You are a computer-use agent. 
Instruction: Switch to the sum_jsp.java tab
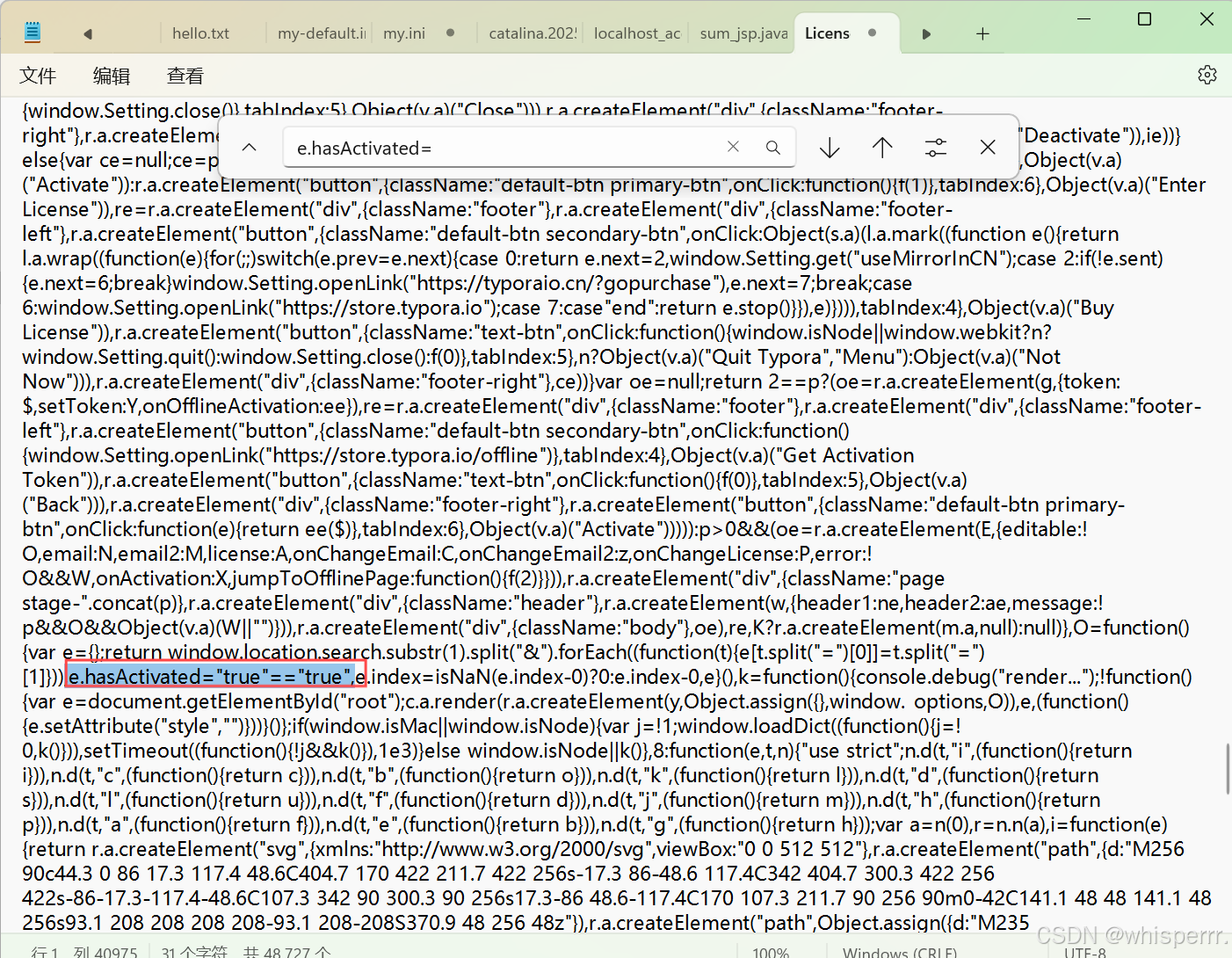click(743, 33)
